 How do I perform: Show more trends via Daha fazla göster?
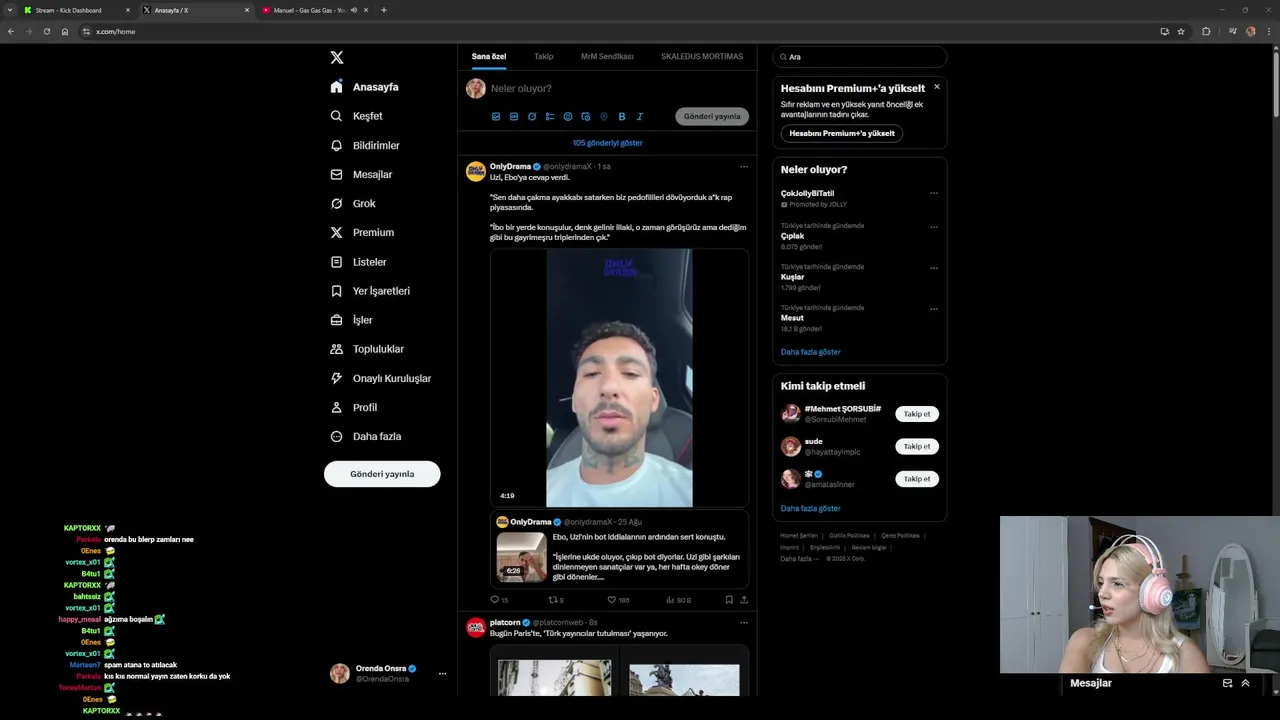click(x=810, y=352)
